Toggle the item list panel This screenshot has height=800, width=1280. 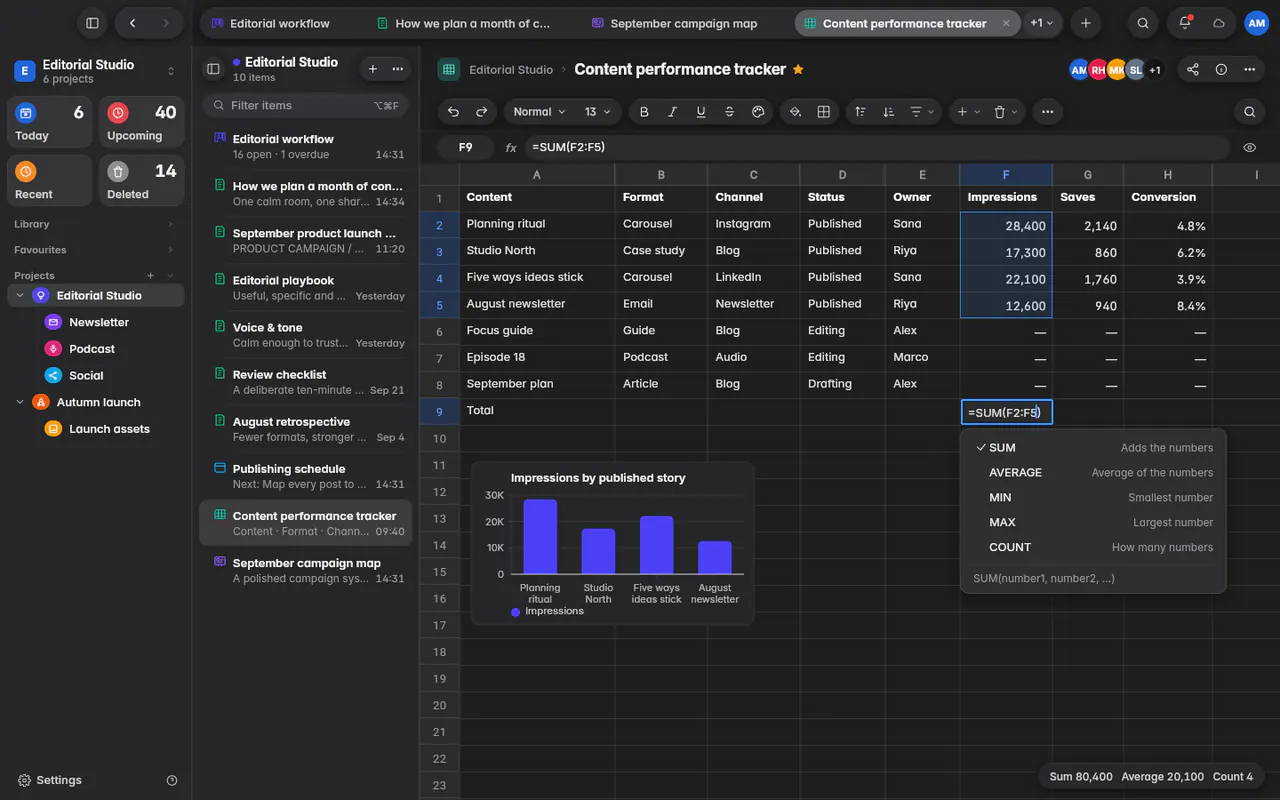213,69
